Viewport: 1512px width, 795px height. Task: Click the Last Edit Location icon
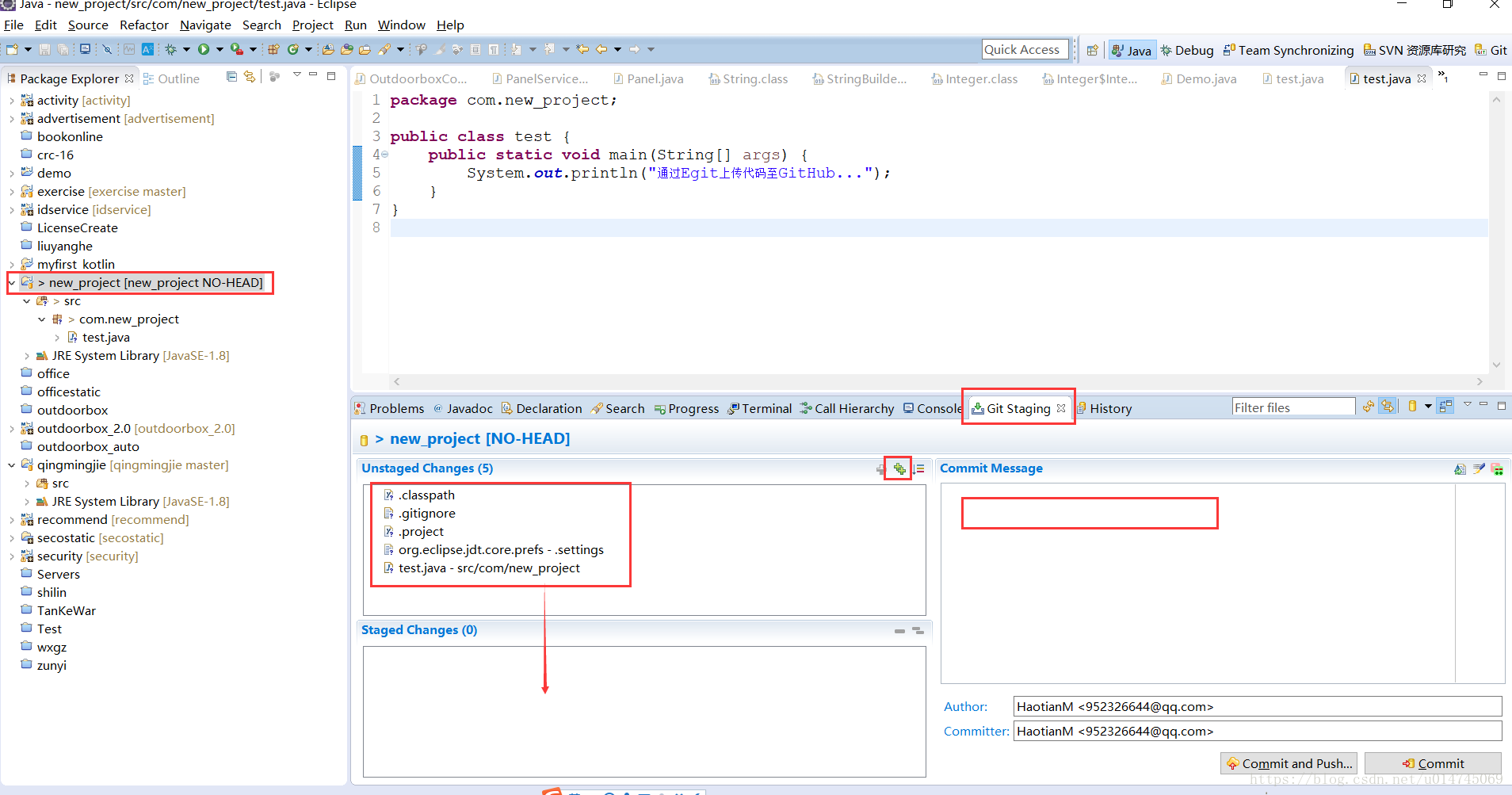coord(582,49)
